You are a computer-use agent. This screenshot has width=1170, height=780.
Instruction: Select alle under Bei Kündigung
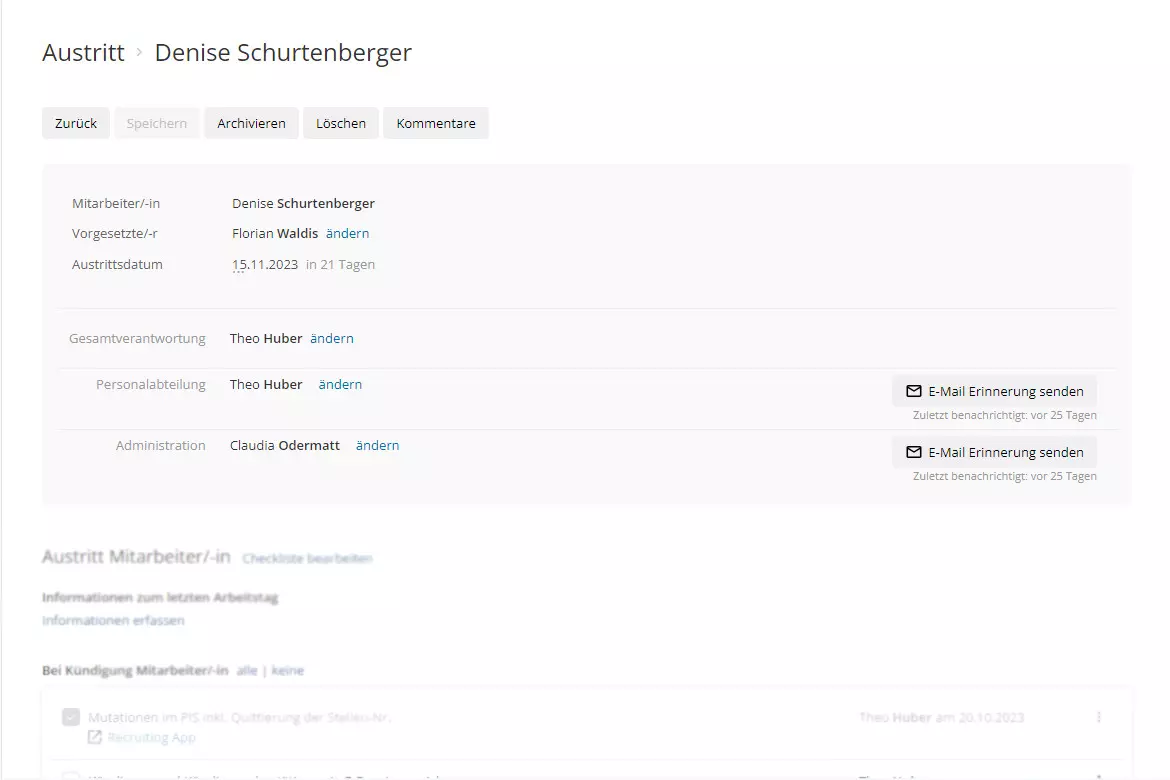pos(246,670)
